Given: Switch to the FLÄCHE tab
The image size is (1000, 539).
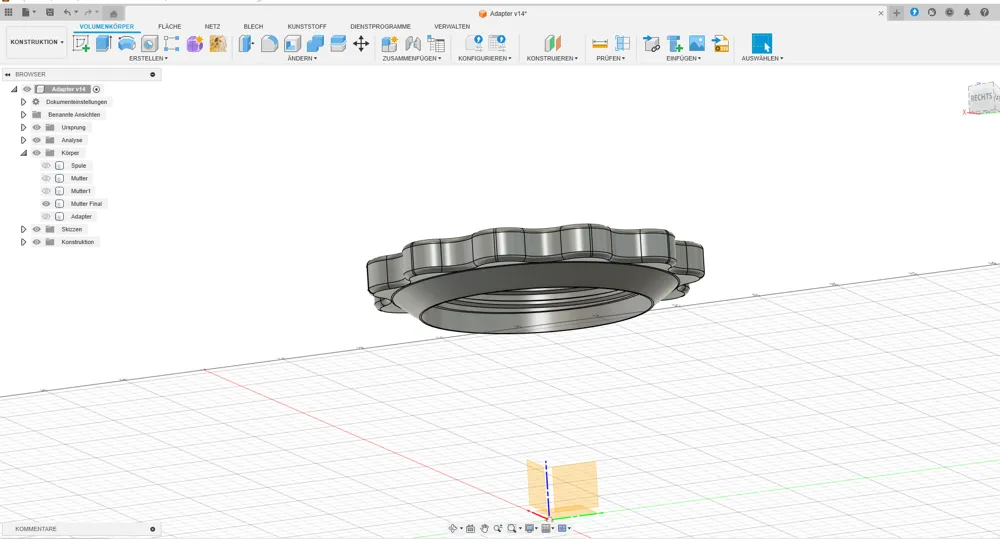Looking at the screenshot, I should point(170,26).
